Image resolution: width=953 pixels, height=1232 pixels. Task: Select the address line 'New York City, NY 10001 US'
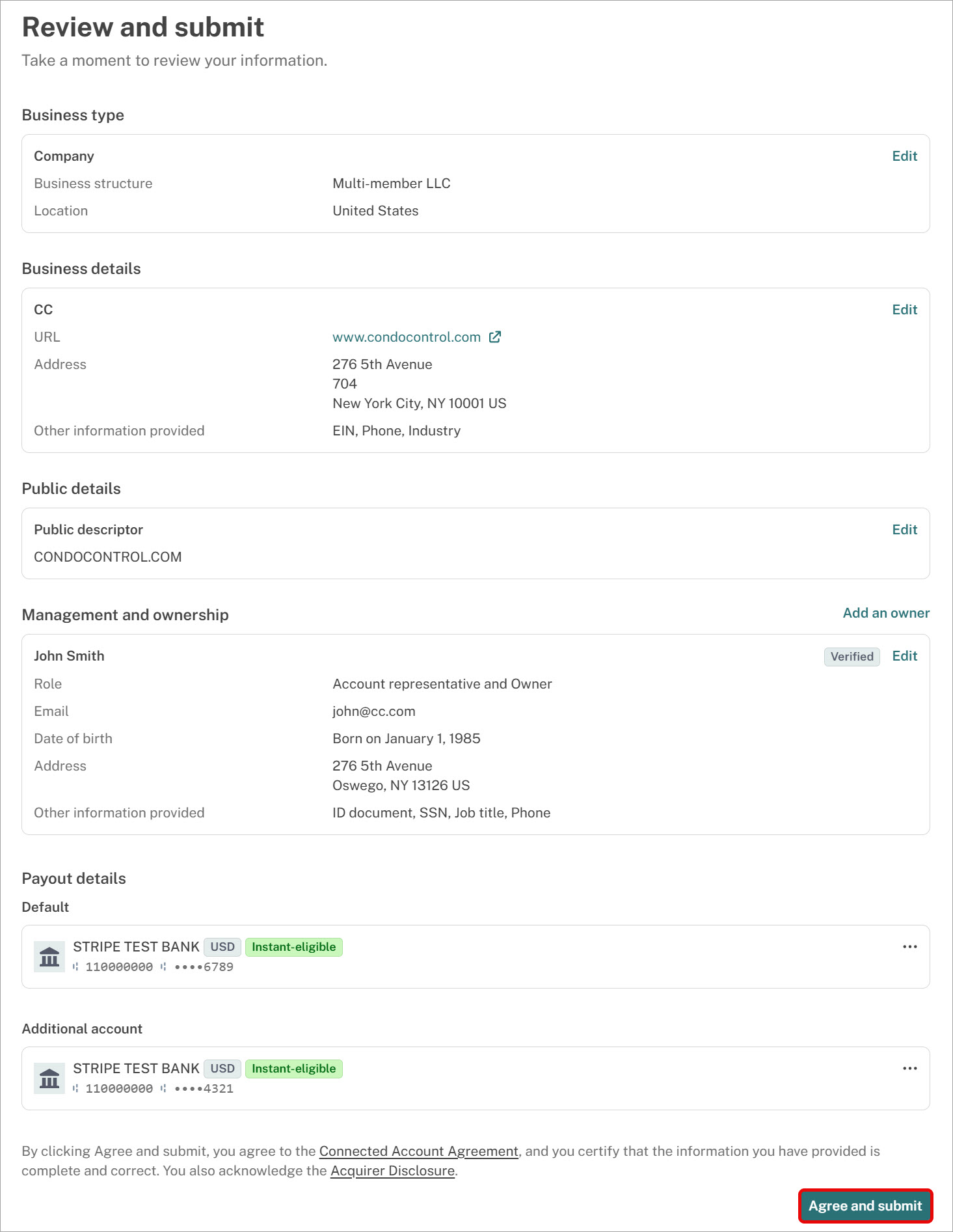[420, 404]
